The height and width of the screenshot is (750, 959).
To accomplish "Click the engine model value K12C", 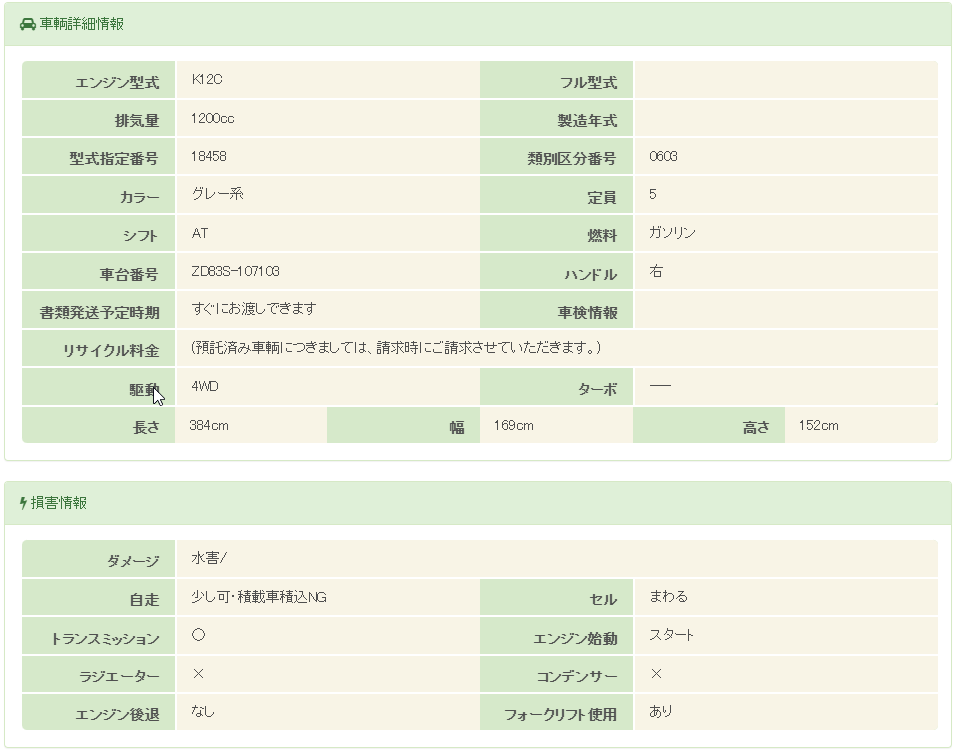I will 199,79.
